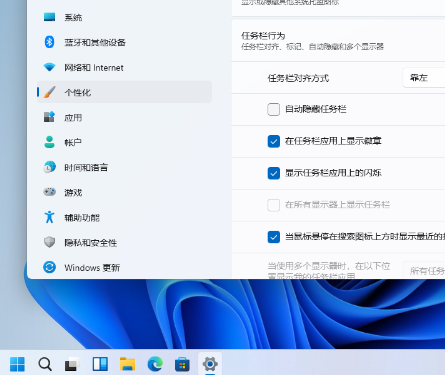Open the 所有任务栏 multi-display dropdown
The width and height of the screenshot is (445, 375).
424,271
